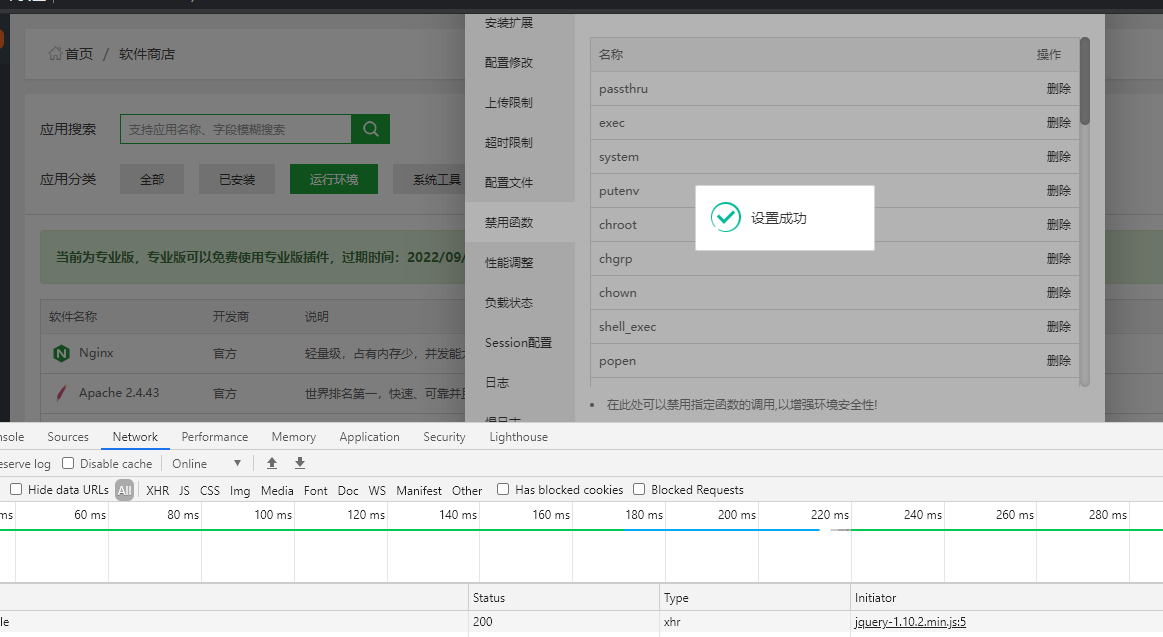Toggle the Disable cache checkbox
The image size is (1163, 637).
coord(68,463)
